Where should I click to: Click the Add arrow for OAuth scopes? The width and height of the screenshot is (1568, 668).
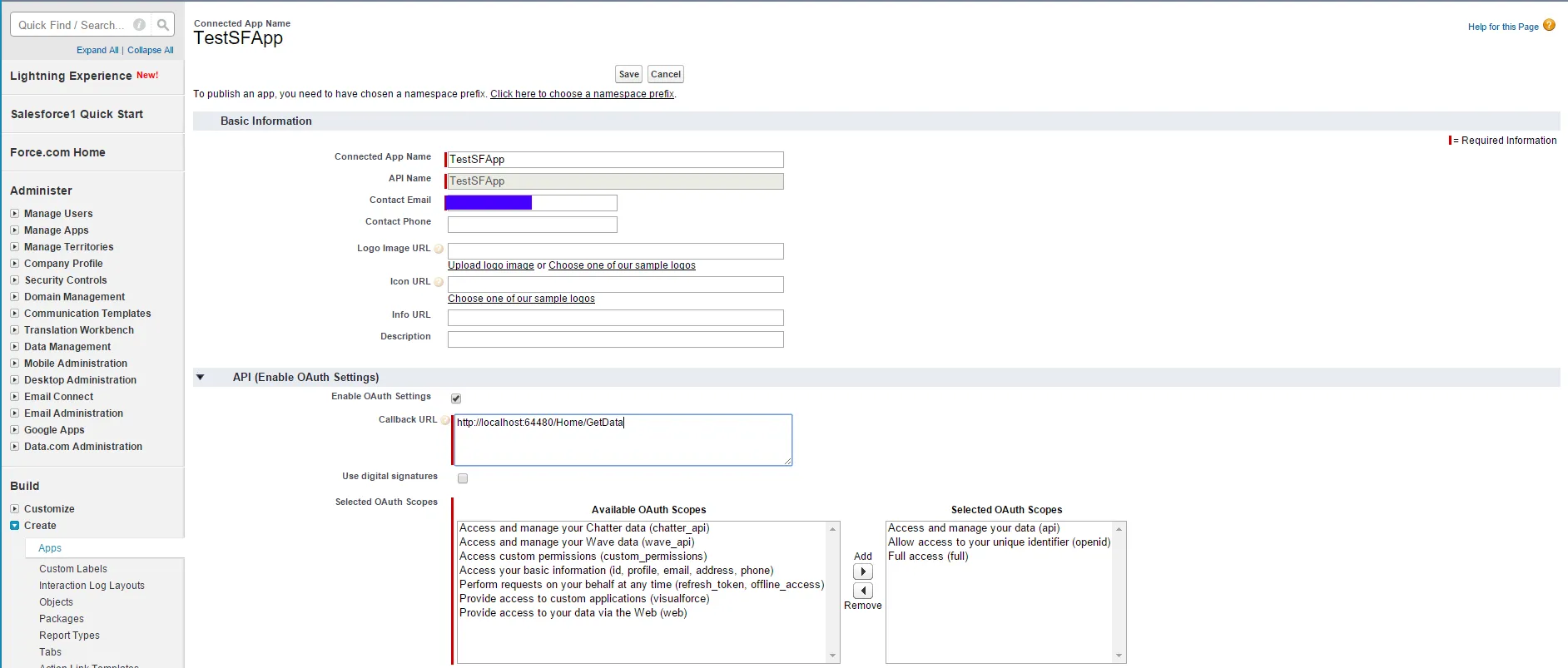pyautogui.click(x=863, y=572)
